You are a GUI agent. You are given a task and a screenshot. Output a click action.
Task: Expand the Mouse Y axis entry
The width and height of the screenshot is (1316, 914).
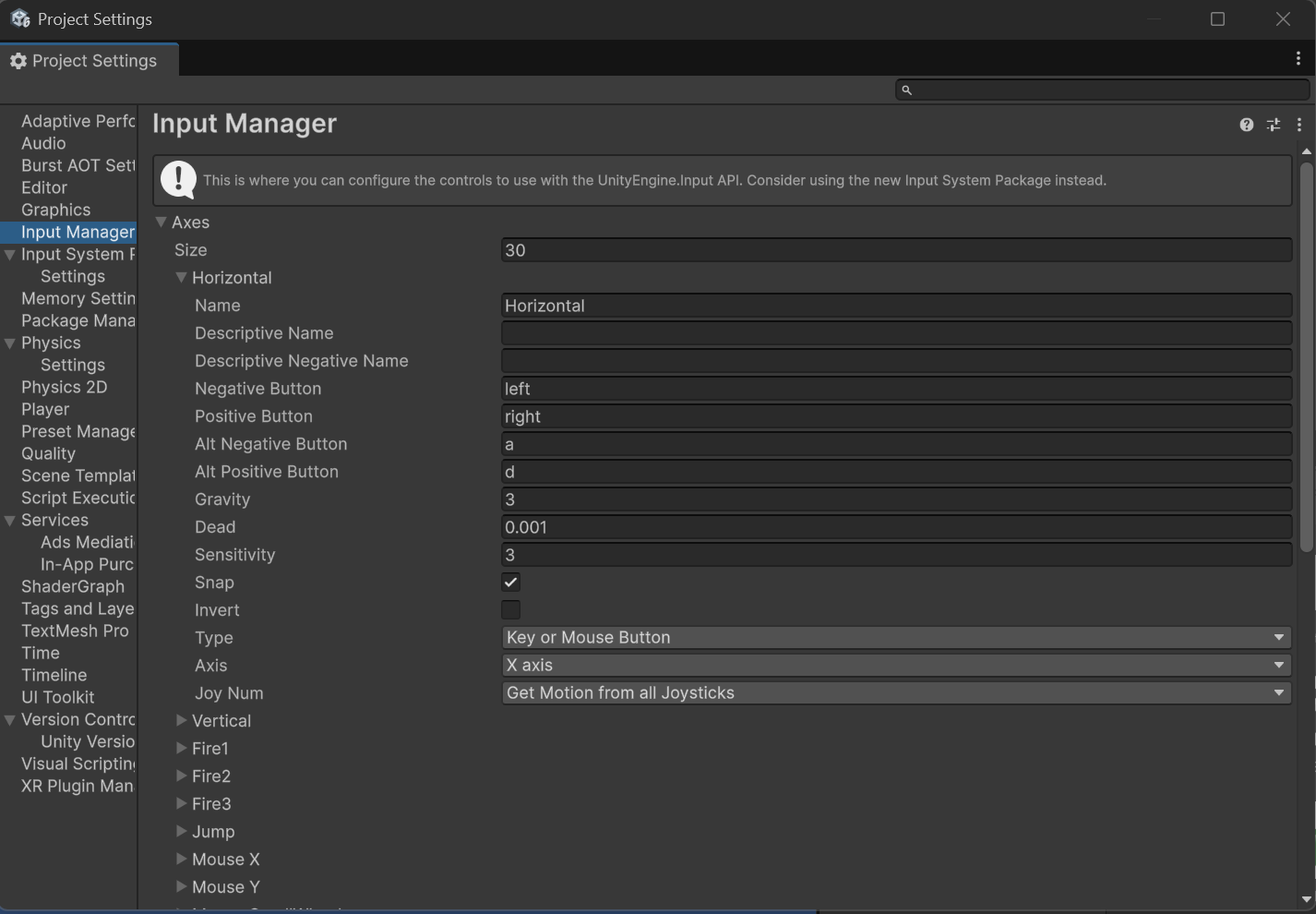[181, 887]
